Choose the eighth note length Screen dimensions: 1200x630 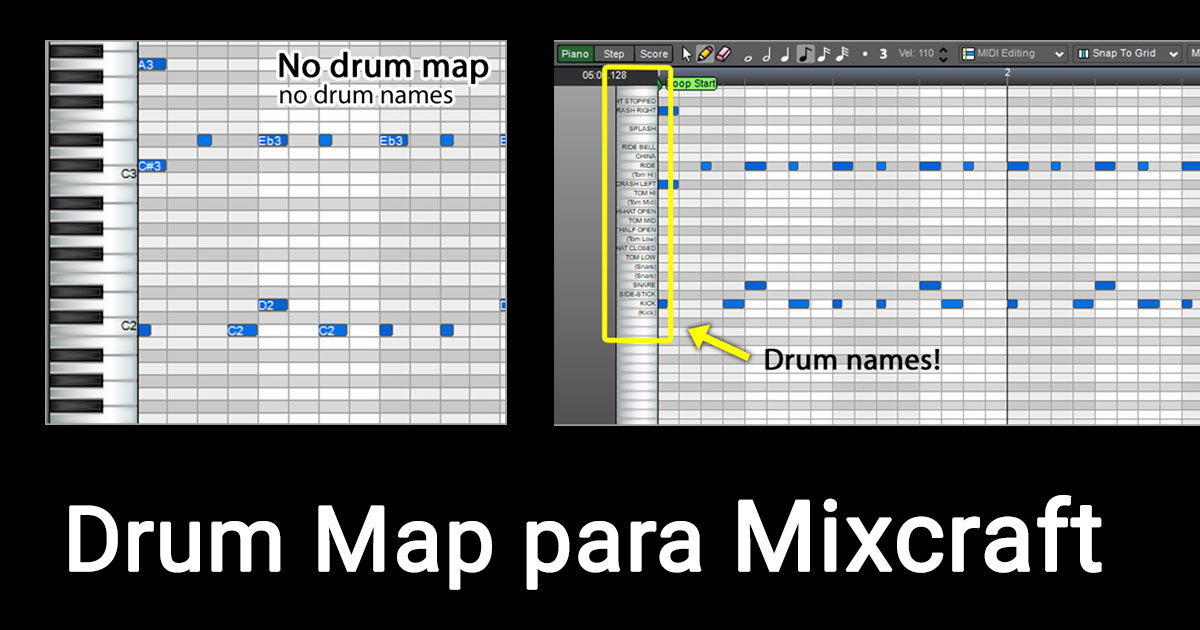[x=805, y=54]
